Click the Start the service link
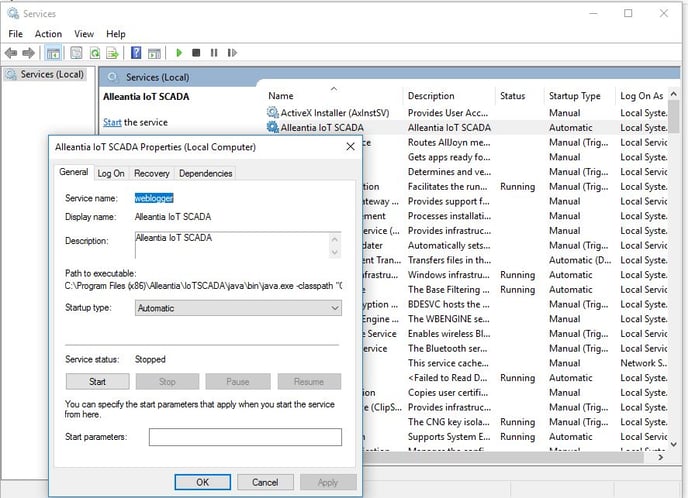 (x=112, y=122)
